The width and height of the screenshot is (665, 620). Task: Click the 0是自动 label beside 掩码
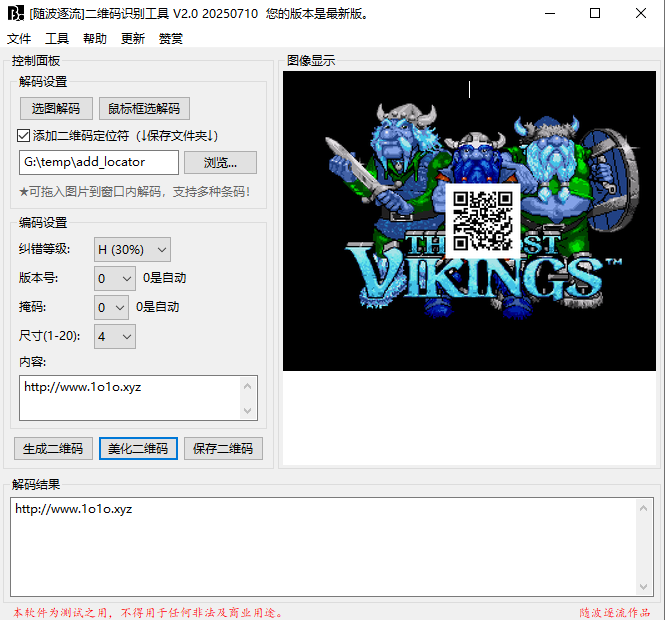click(x=157, y=307)
